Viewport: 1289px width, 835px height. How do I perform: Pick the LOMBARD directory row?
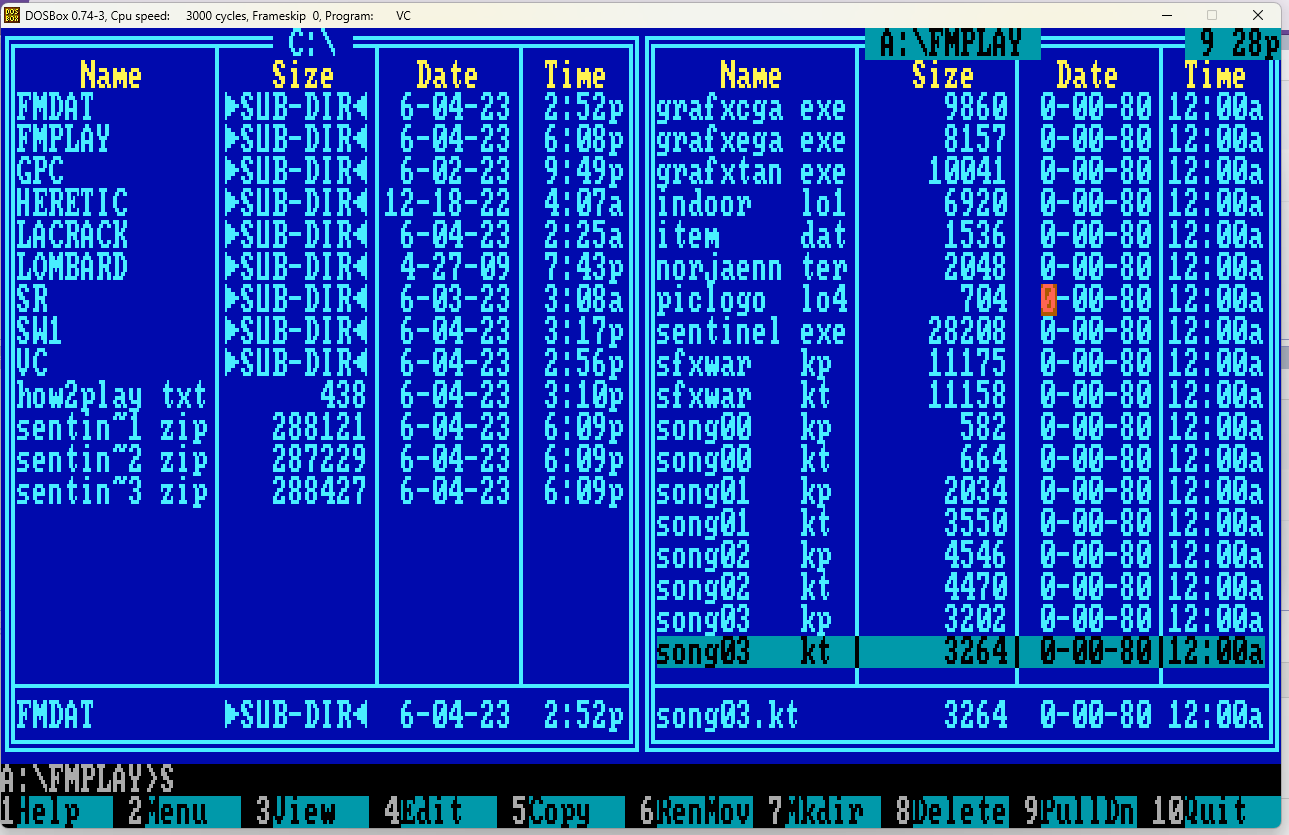pyautogui.click(x=320, y=267)
